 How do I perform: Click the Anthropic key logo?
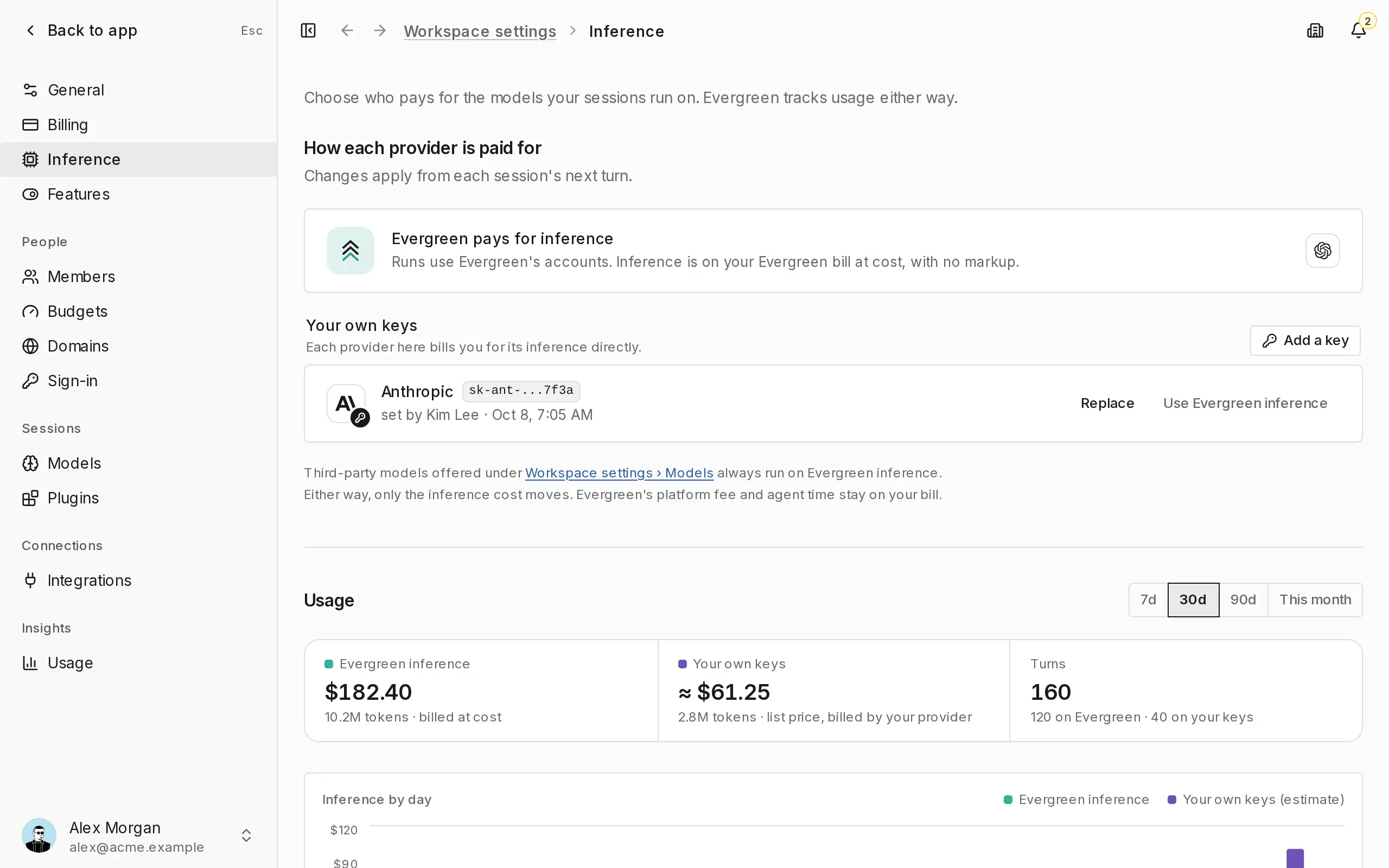(x=347, y=404)
